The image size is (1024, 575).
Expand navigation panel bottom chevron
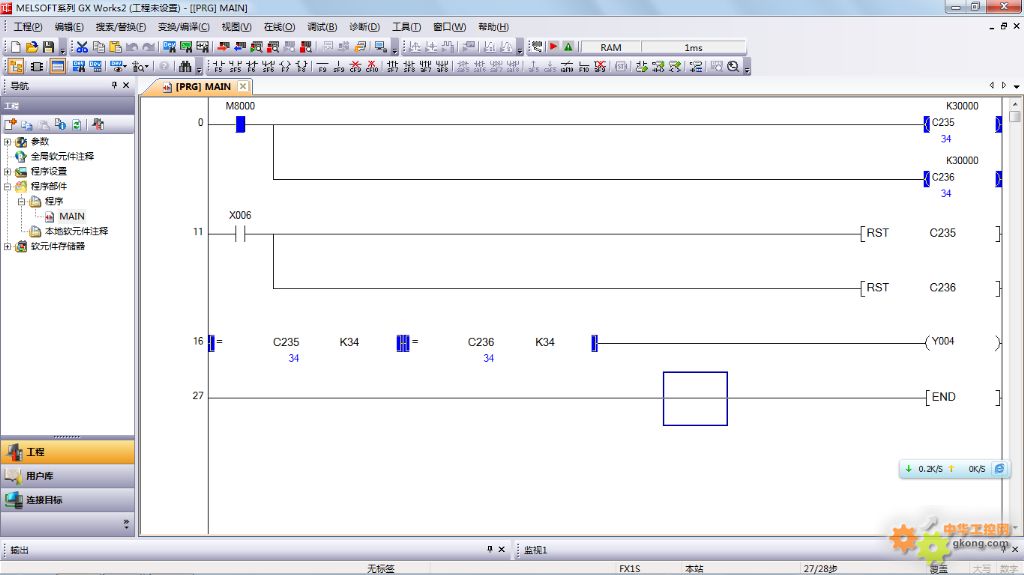(x=126, y=523)
